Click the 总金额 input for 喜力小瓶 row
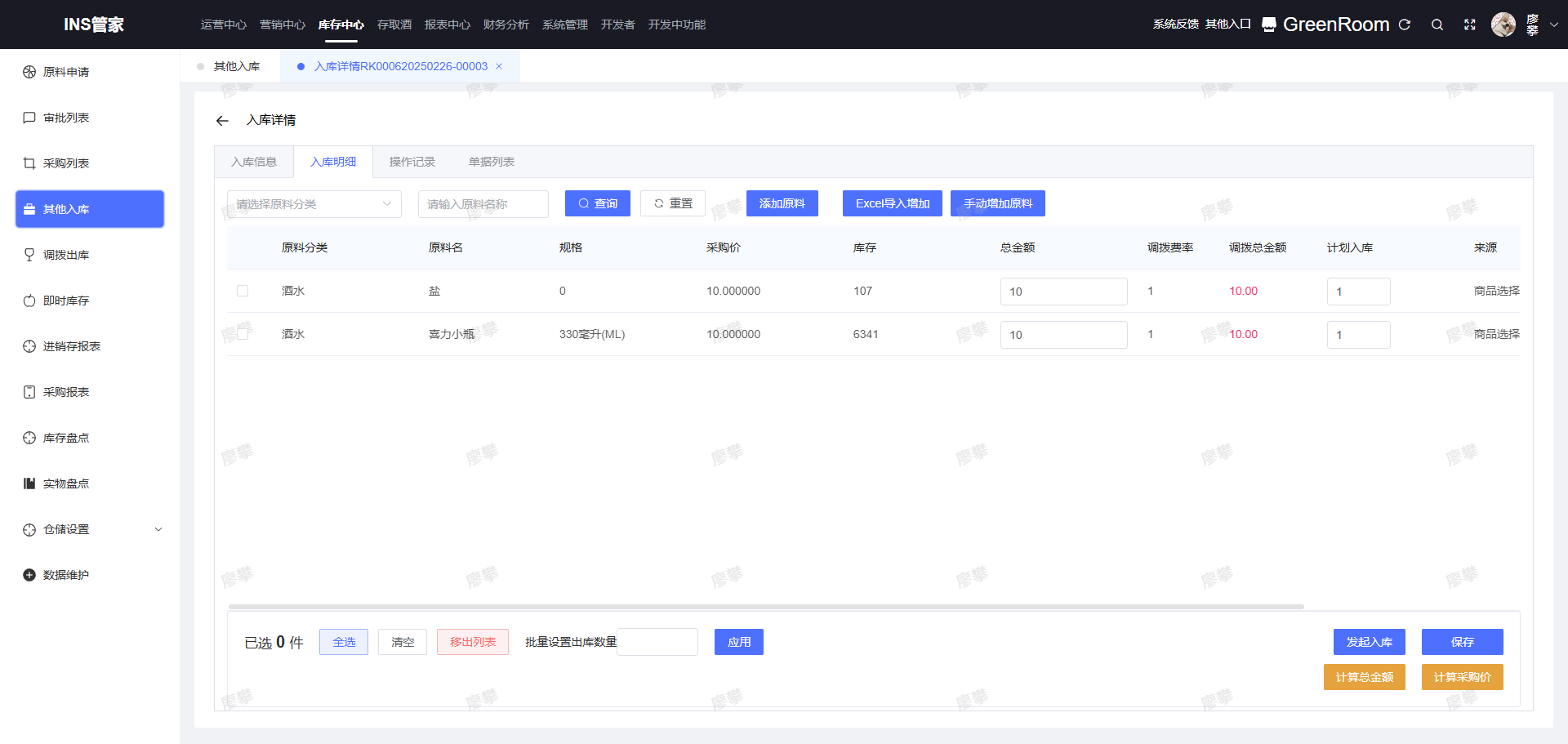The image size is (1568, 744). 1064,335
